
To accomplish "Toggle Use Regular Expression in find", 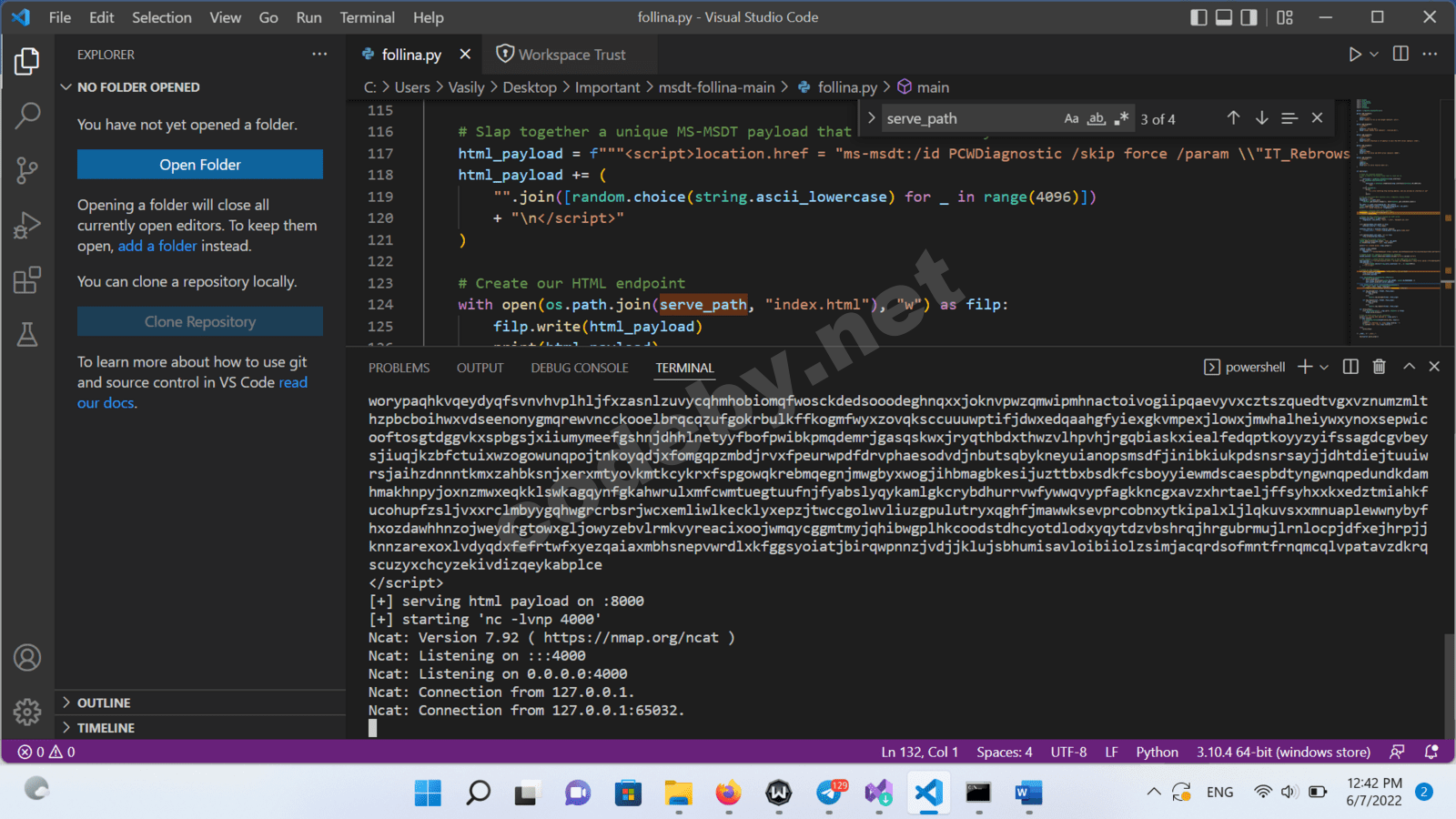I will pyautogui.click(x=1121, y=118).
